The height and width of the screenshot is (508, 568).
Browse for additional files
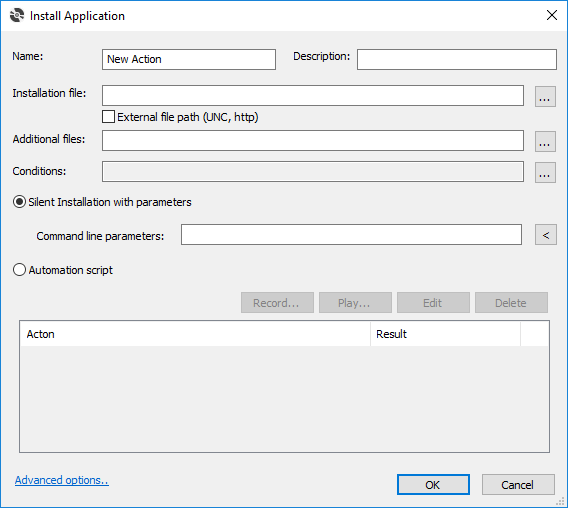tap(545, 141)
